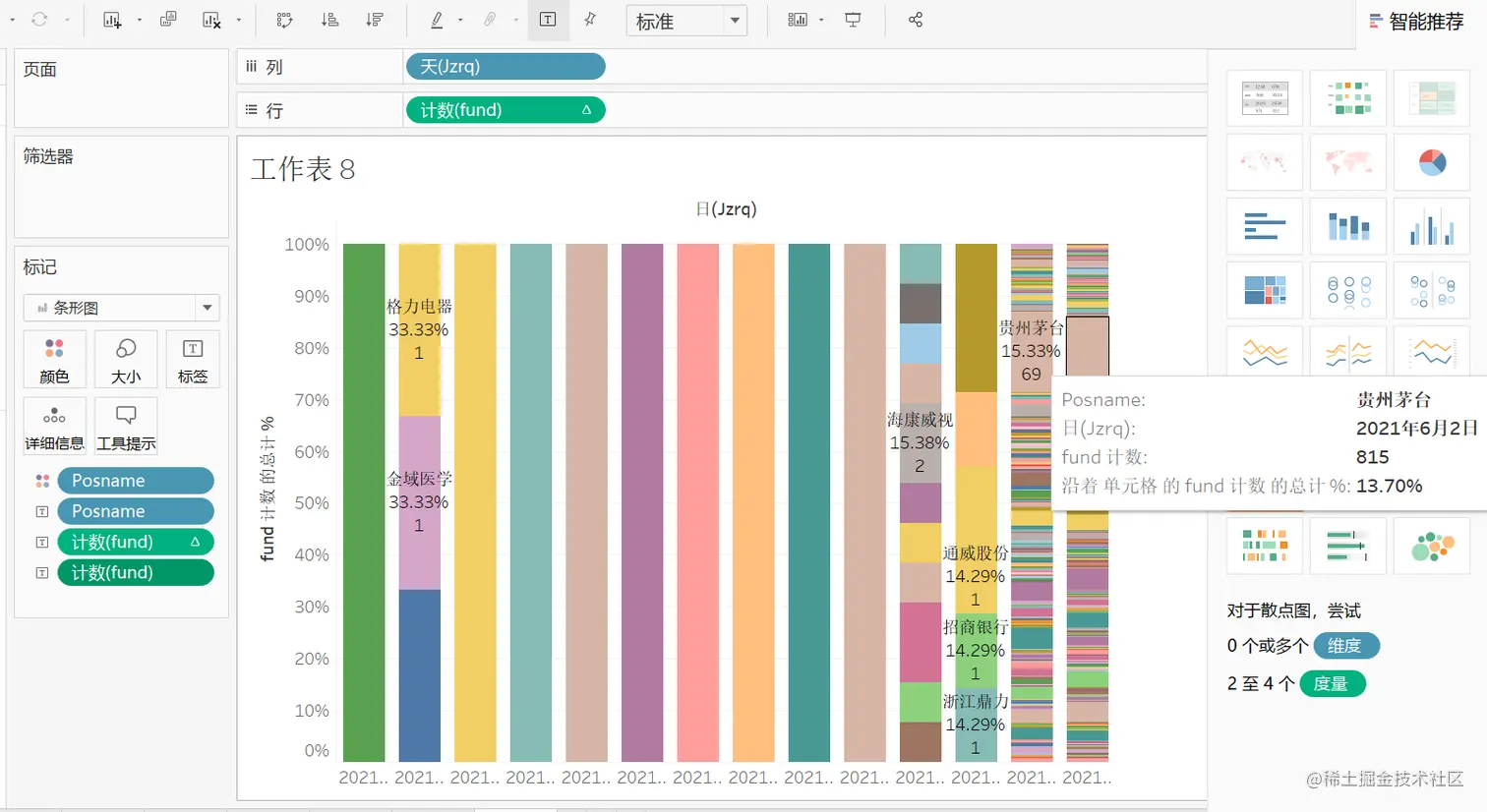Image resolution: width=1487 pixels, height=812 pixels.
Task: Select the packed bubbles chart thumbnail
Action: (x=1432, y=546)
